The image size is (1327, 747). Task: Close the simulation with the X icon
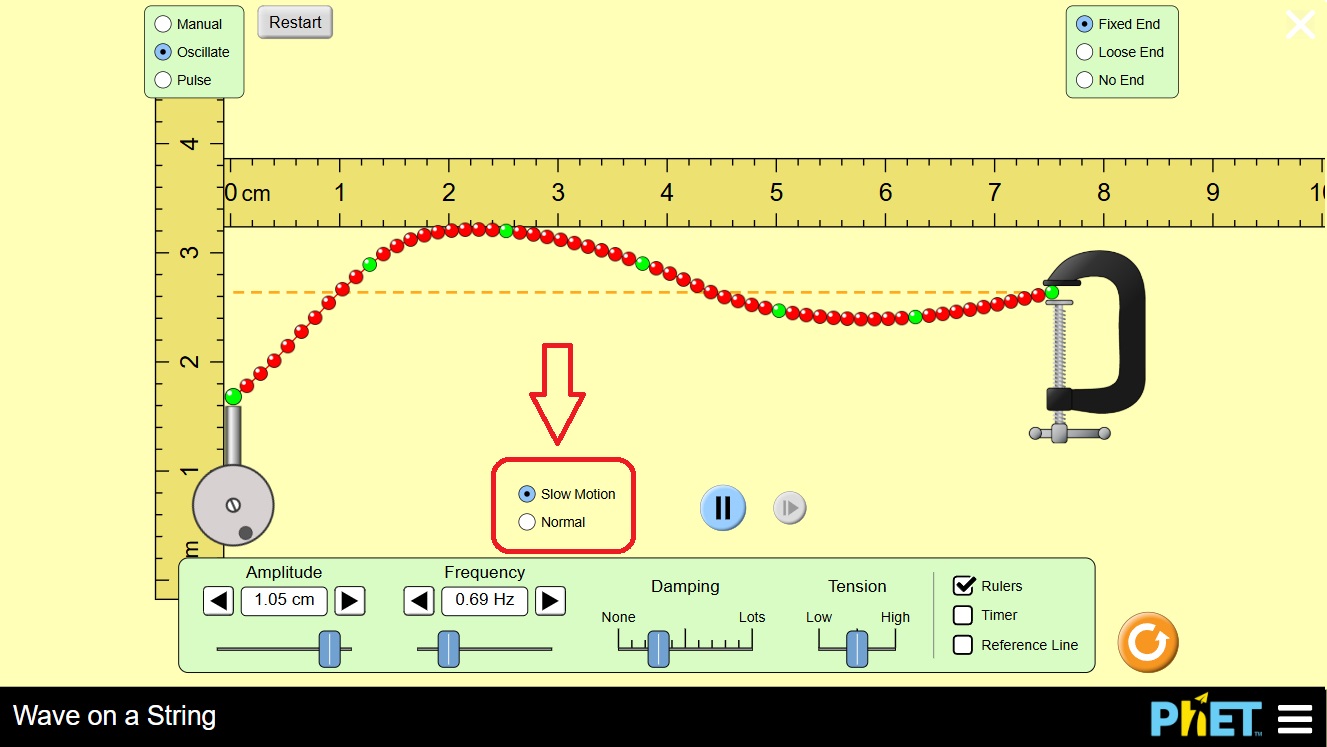click(1299, 25)
